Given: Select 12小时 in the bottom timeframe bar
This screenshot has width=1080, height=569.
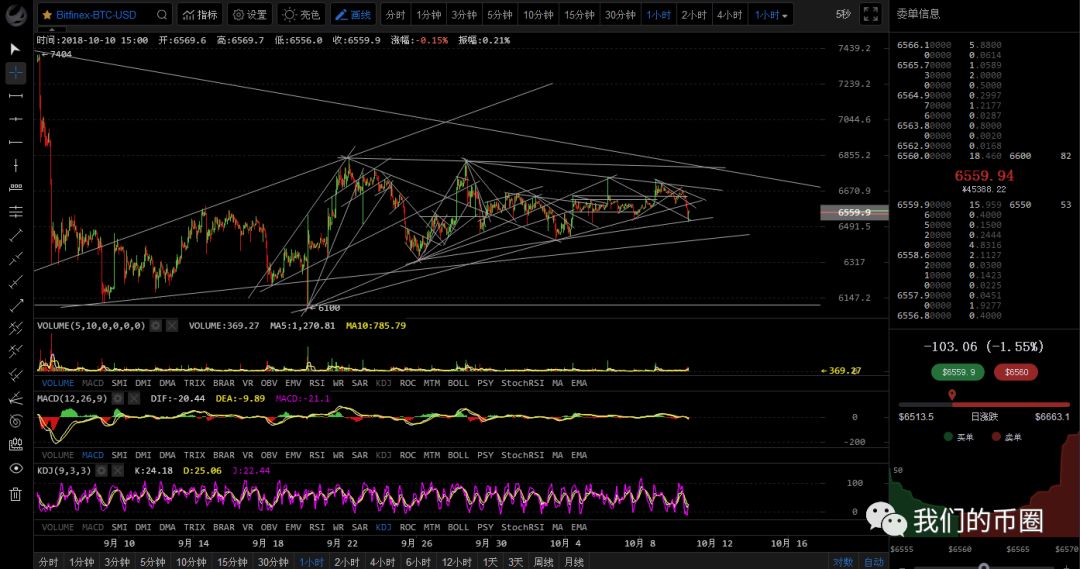Looking at the screenshot, I should [457, 562].
